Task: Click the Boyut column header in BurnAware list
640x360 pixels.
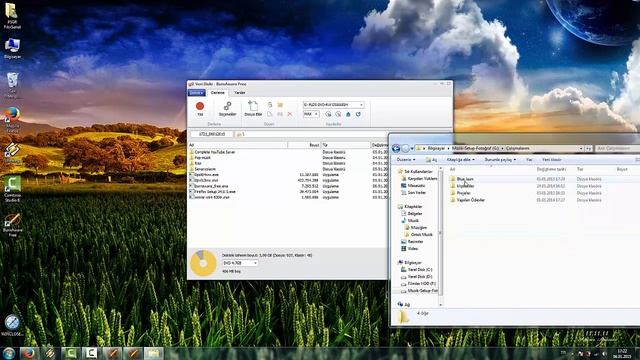Action: 304,145
